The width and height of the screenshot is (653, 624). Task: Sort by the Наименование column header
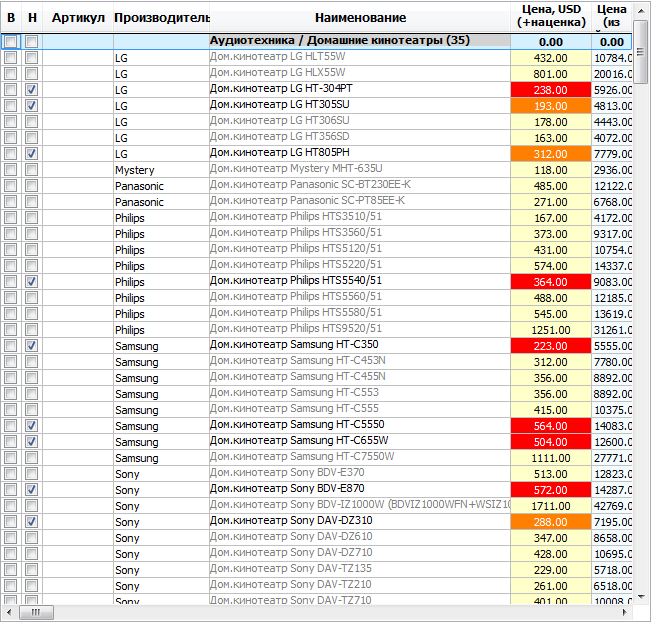click(360, 17)
